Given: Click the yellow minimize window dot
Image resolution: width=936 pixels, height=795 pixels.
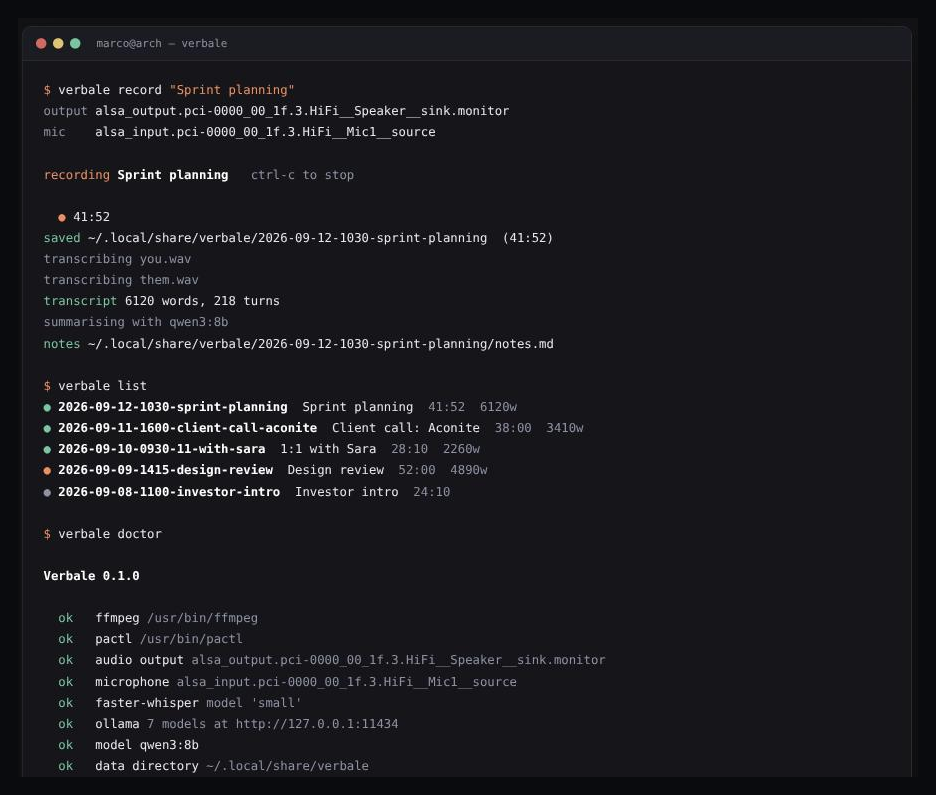Looking at the screenshot, I should pos(58,44).
